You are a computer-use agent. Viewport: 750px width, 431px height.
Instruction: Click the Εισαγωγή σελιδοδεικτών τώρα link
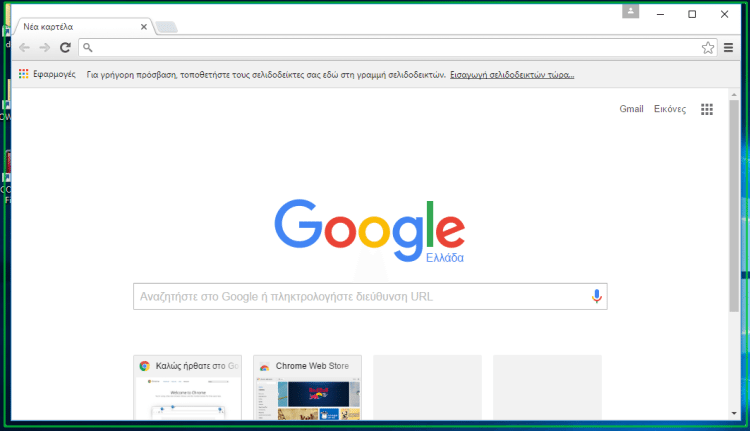click(x=512, y=75)
